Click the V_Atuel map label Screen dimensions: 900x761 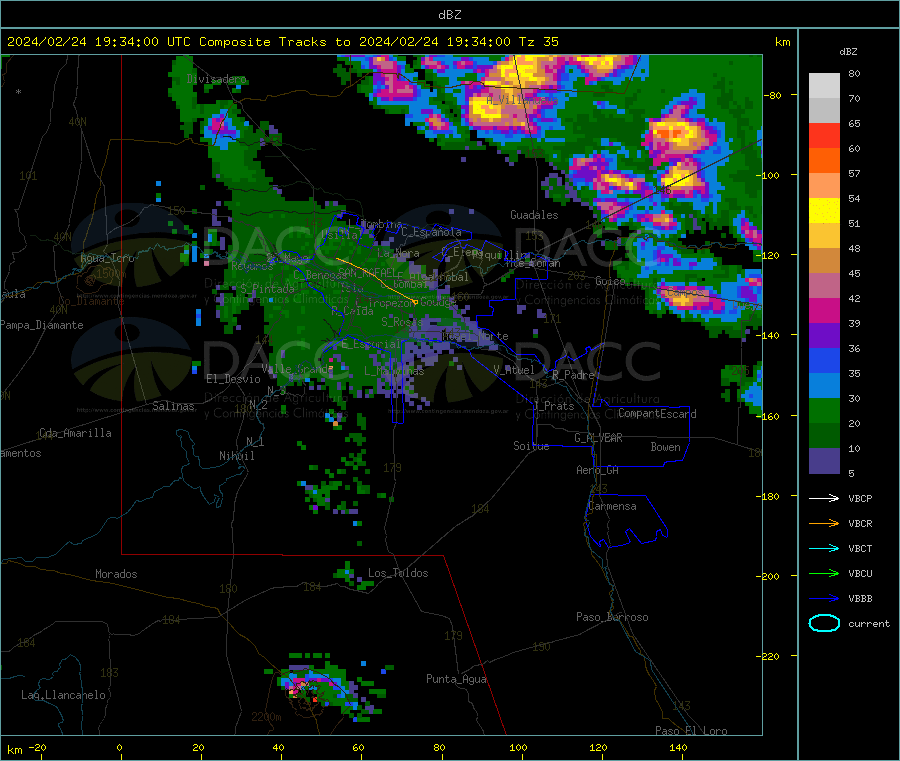(x=514, y=370)
